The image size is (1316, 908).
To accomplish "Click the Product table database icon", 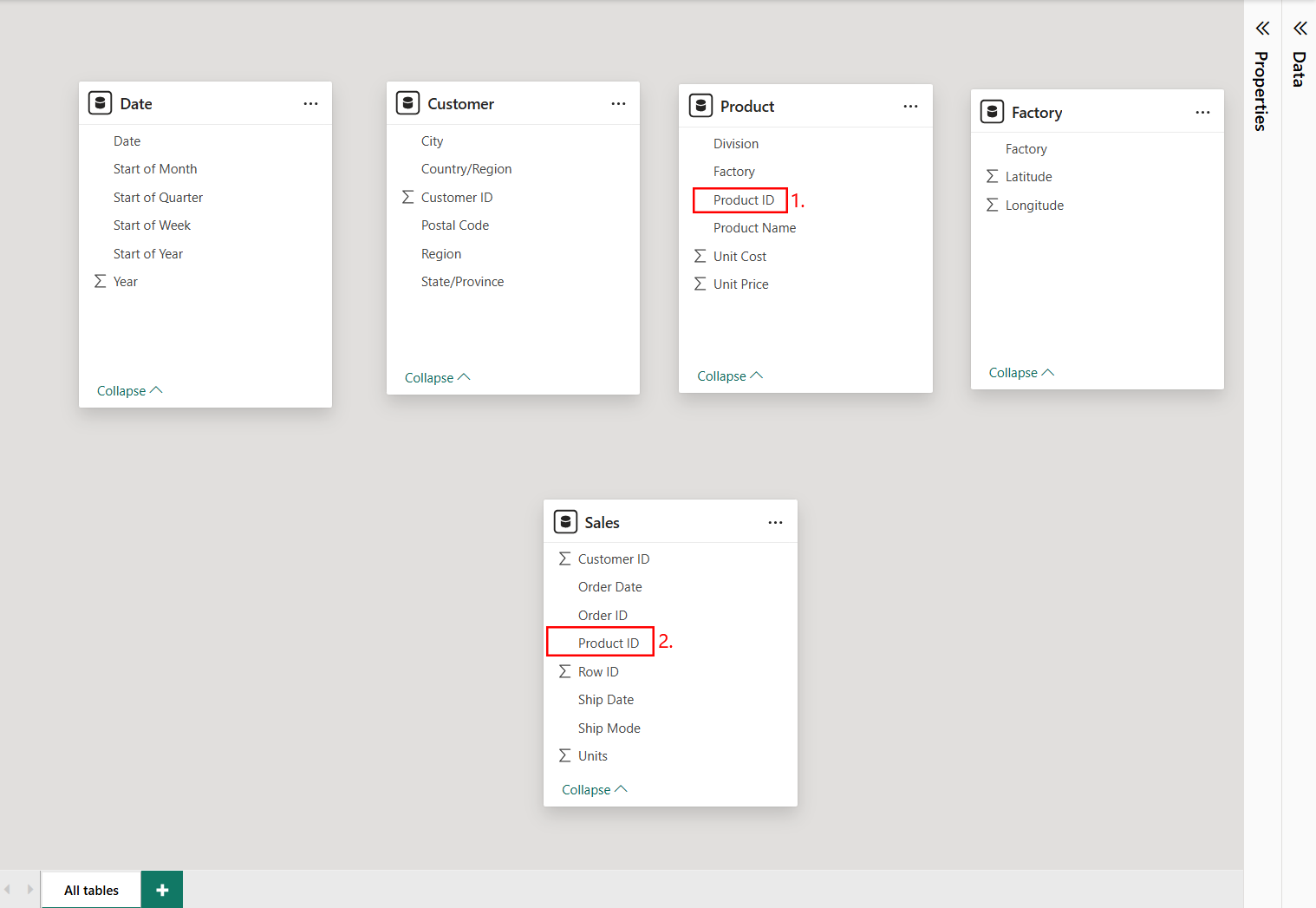I will point(700,106).
